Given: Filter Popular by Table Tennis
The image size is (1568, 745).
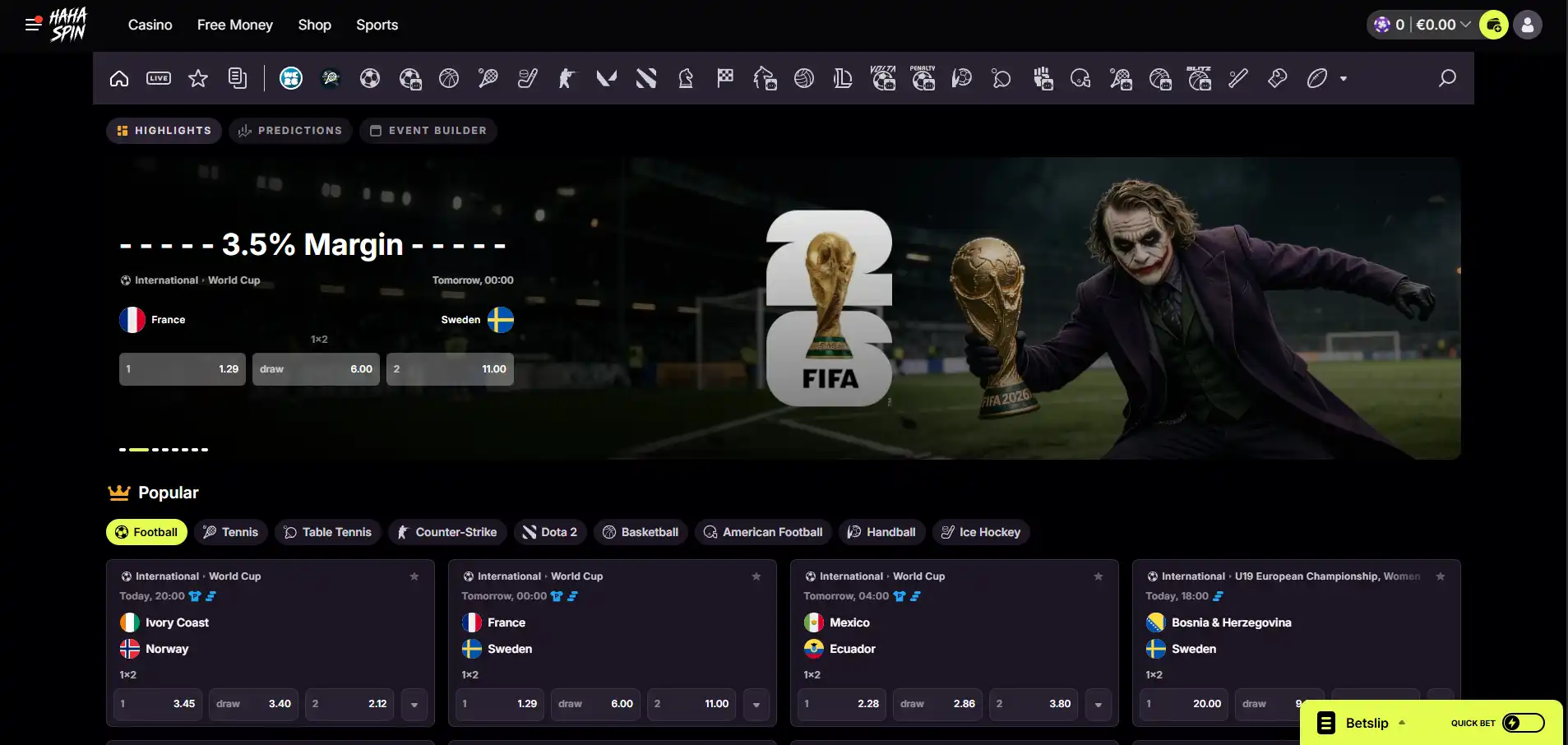Looking at the screenshot, I should [328, 532].
